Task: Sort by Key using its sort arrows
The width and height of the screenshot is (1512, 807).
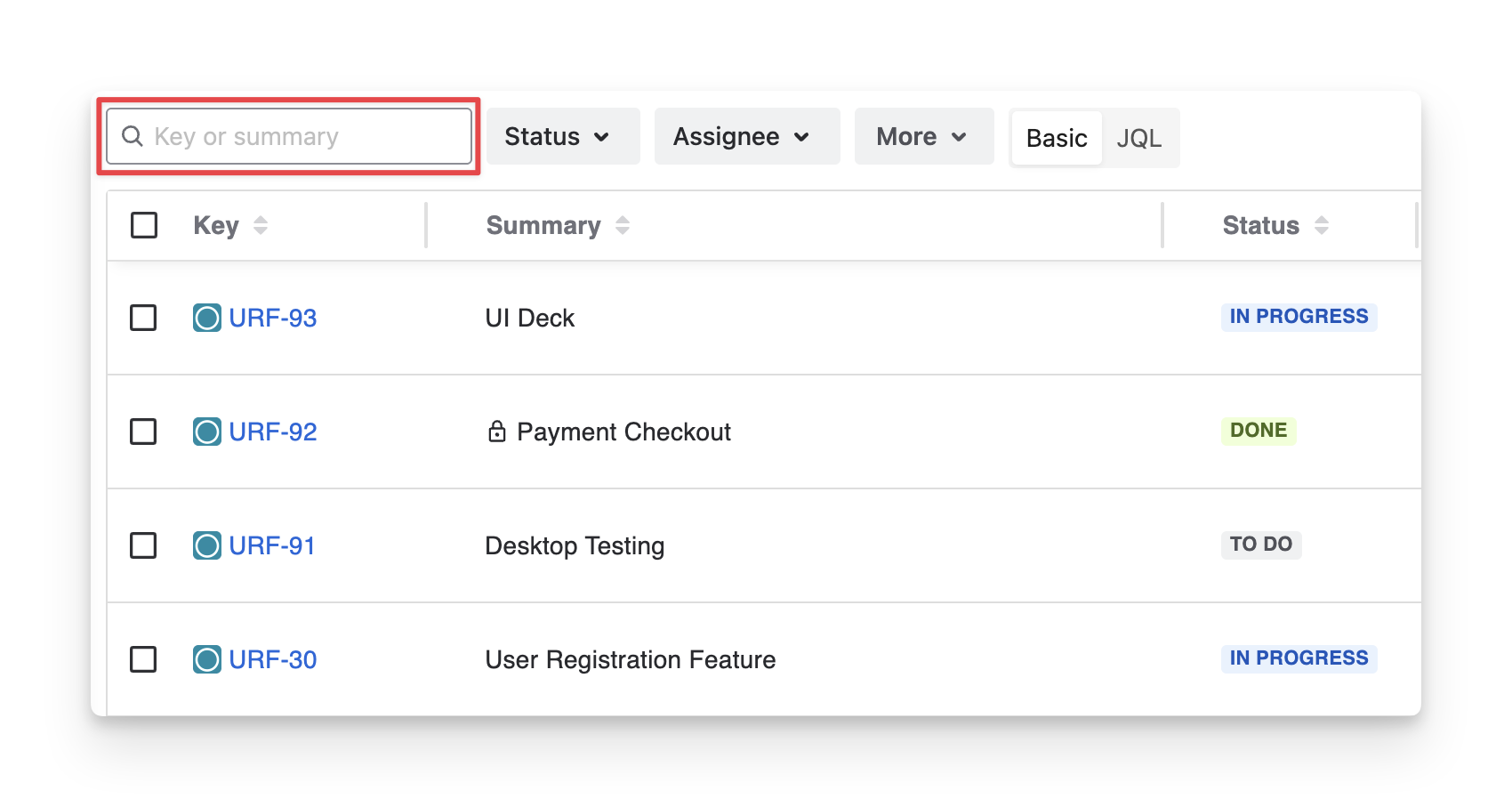Action: (x=261, y=225)
